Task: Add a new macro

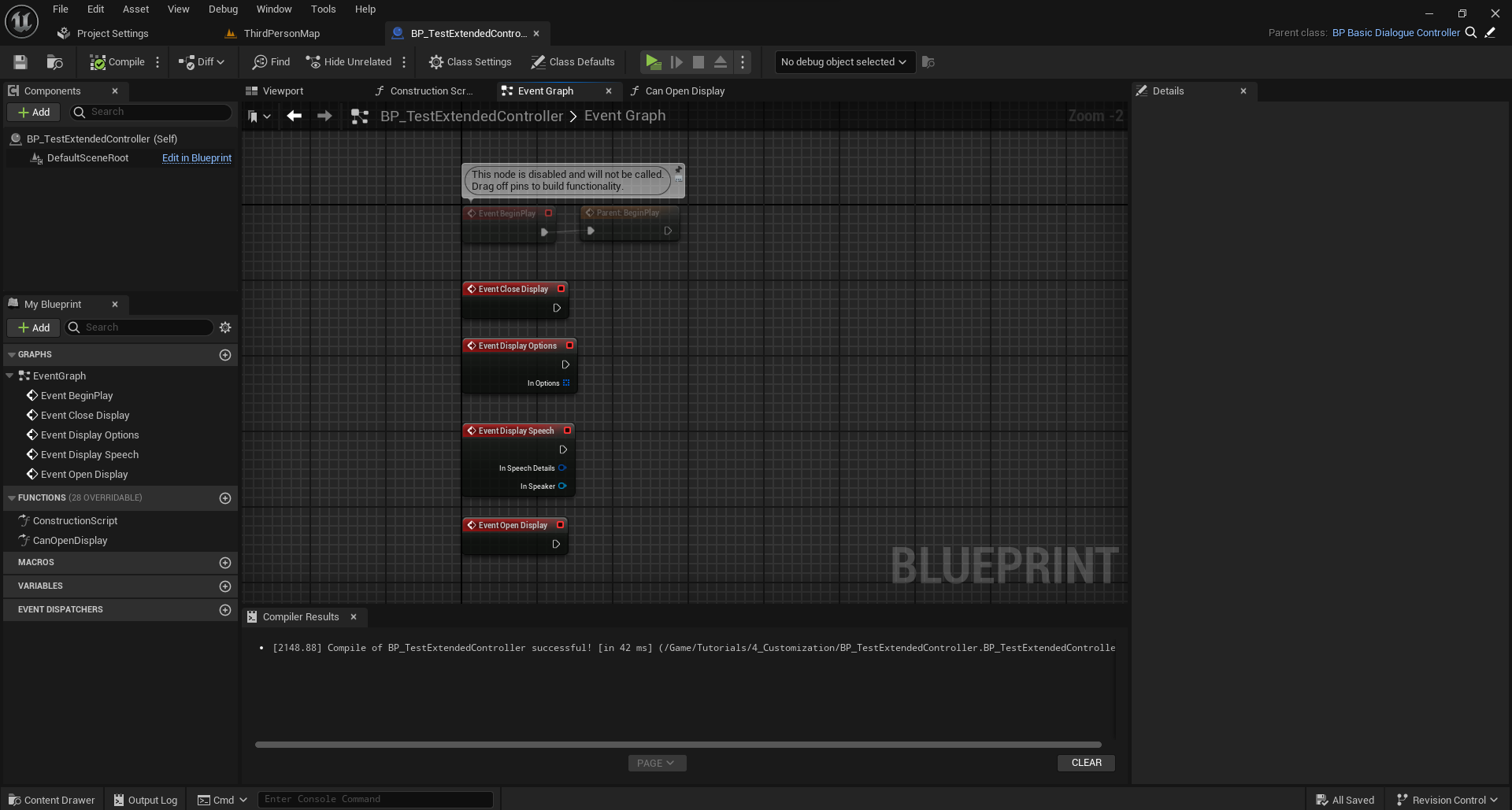Action: (x=225, y=563)
